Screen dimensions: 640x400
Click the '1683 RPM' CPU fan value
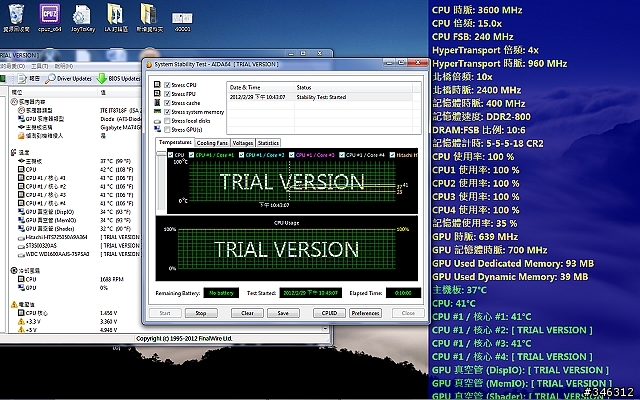pos(111,280)
